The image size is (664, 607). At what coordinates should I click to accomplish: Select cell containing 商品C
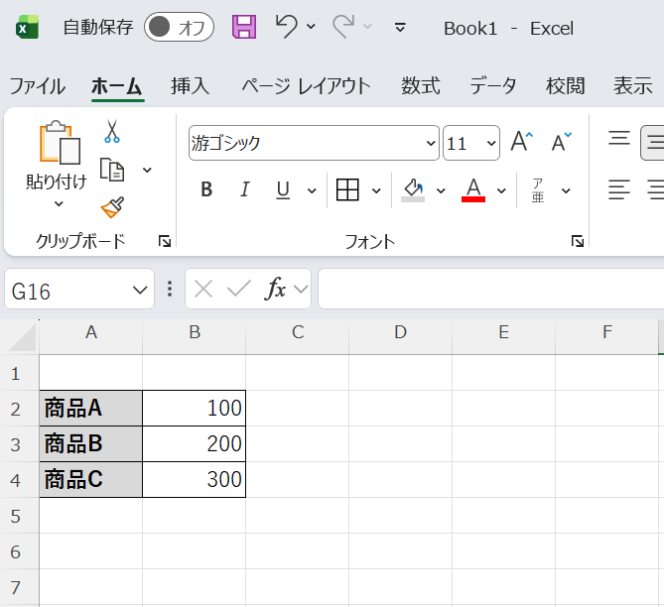click(91, 480)
